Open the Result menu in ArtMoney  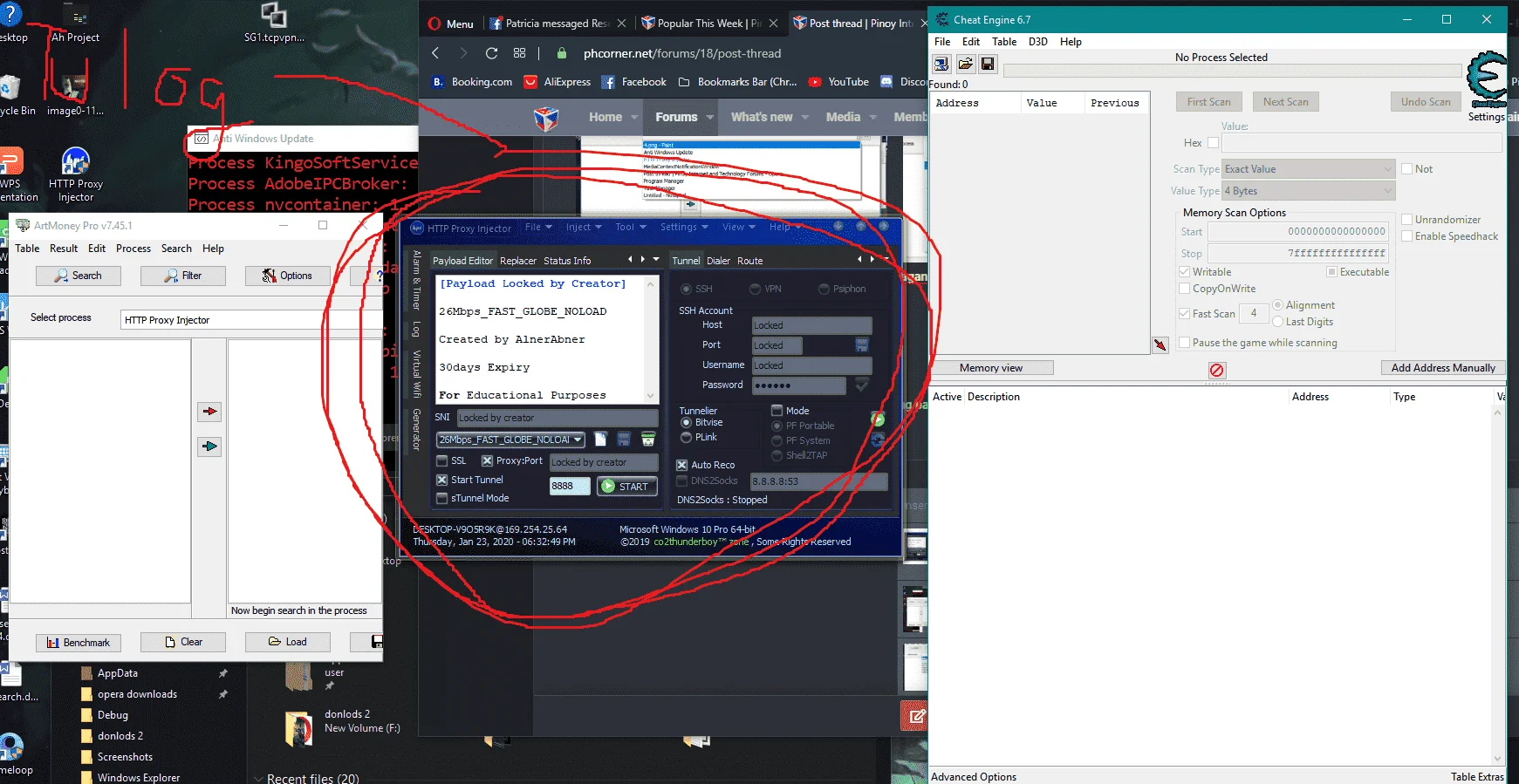pyautogui.click(x=64, y=249)
